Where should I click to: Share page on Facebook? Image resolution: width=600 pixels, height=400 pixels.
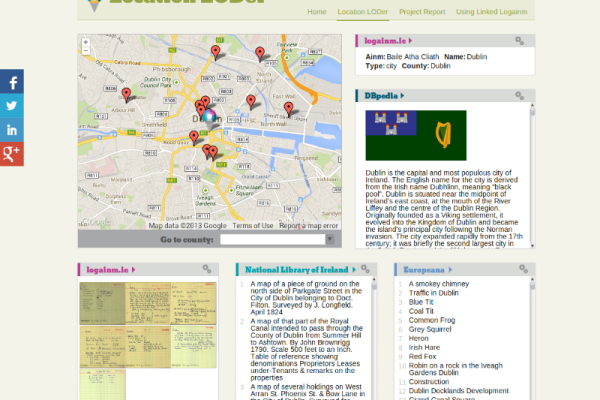click(x=12, y=82)
